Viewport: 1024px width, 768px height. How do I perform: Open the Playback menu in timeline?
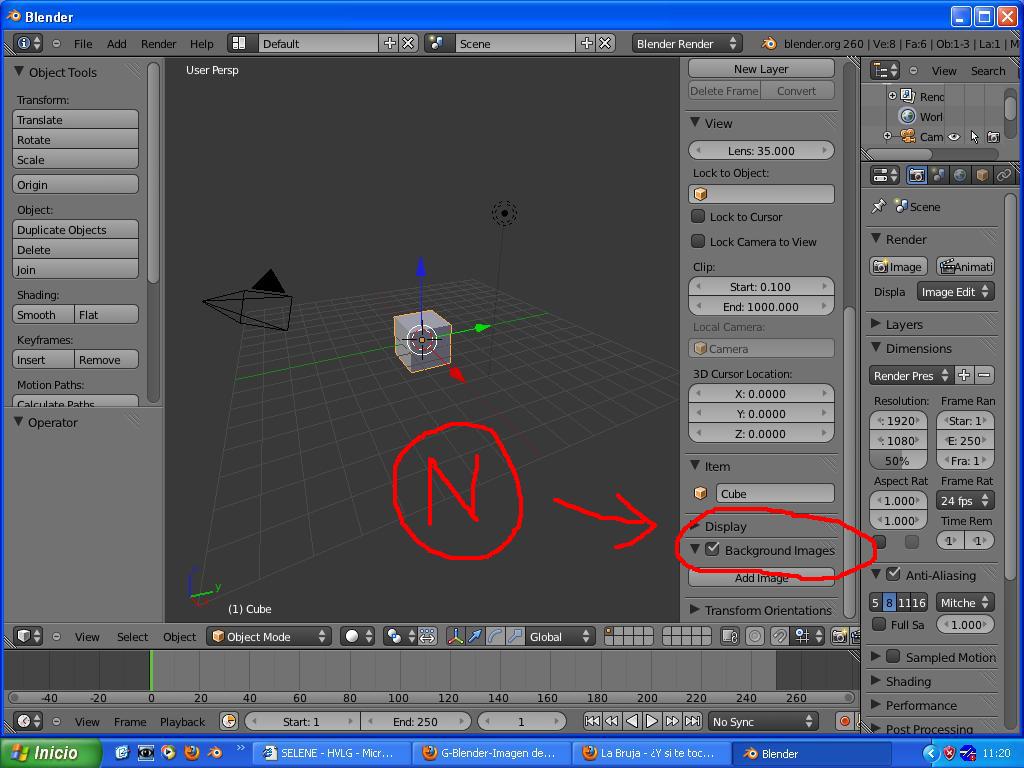coord(182,722)
